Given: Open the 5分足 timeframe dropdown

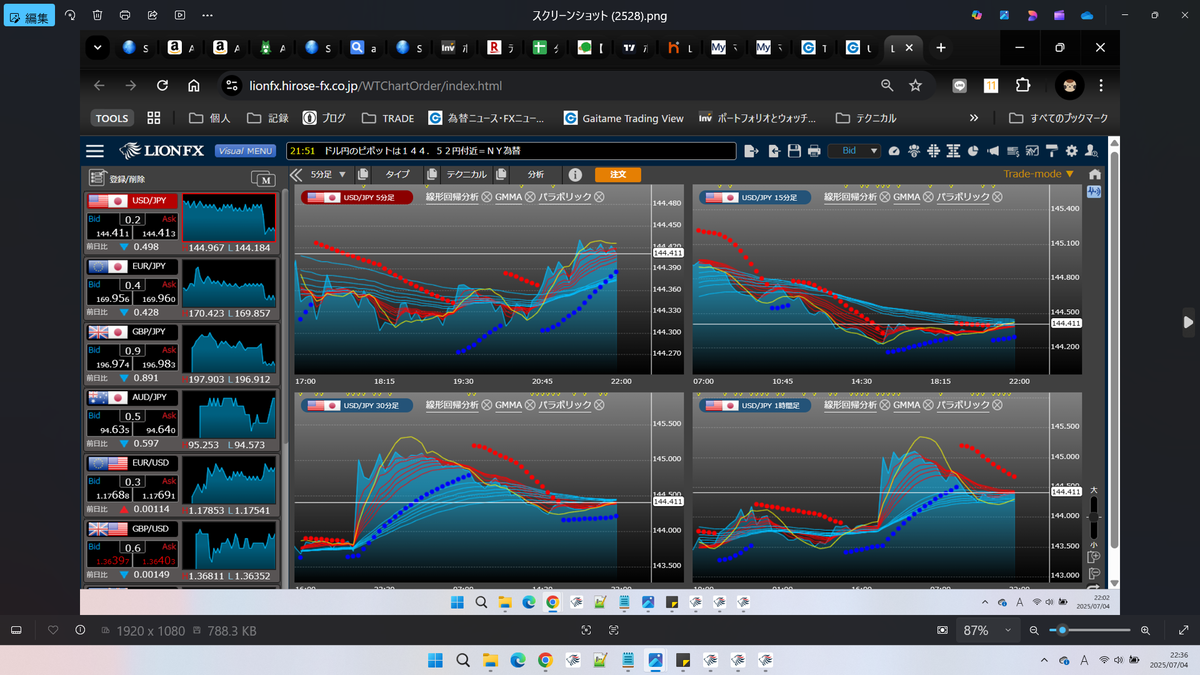Looking at the screenshot, I should point(328,174).
